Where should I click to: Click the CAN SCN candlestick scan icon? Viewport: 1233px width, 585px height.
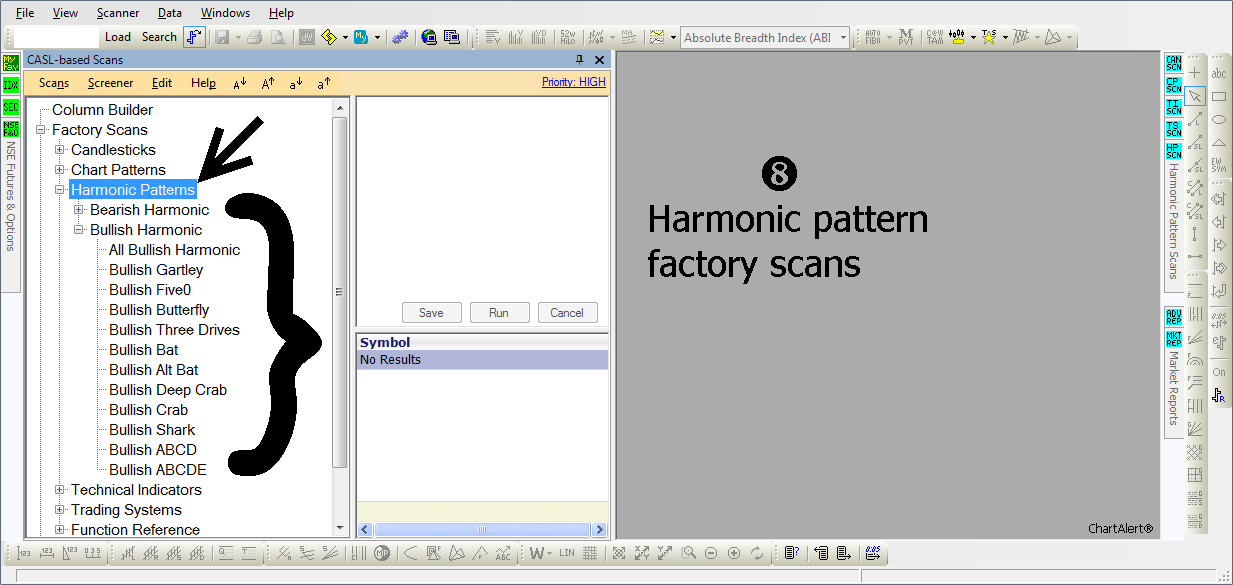[1174, 63]
